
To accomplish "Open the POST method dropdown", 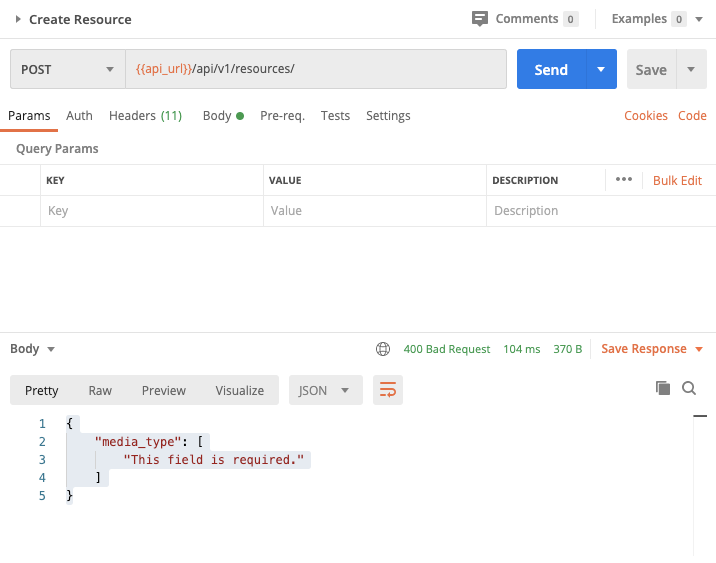I will 68,69.
